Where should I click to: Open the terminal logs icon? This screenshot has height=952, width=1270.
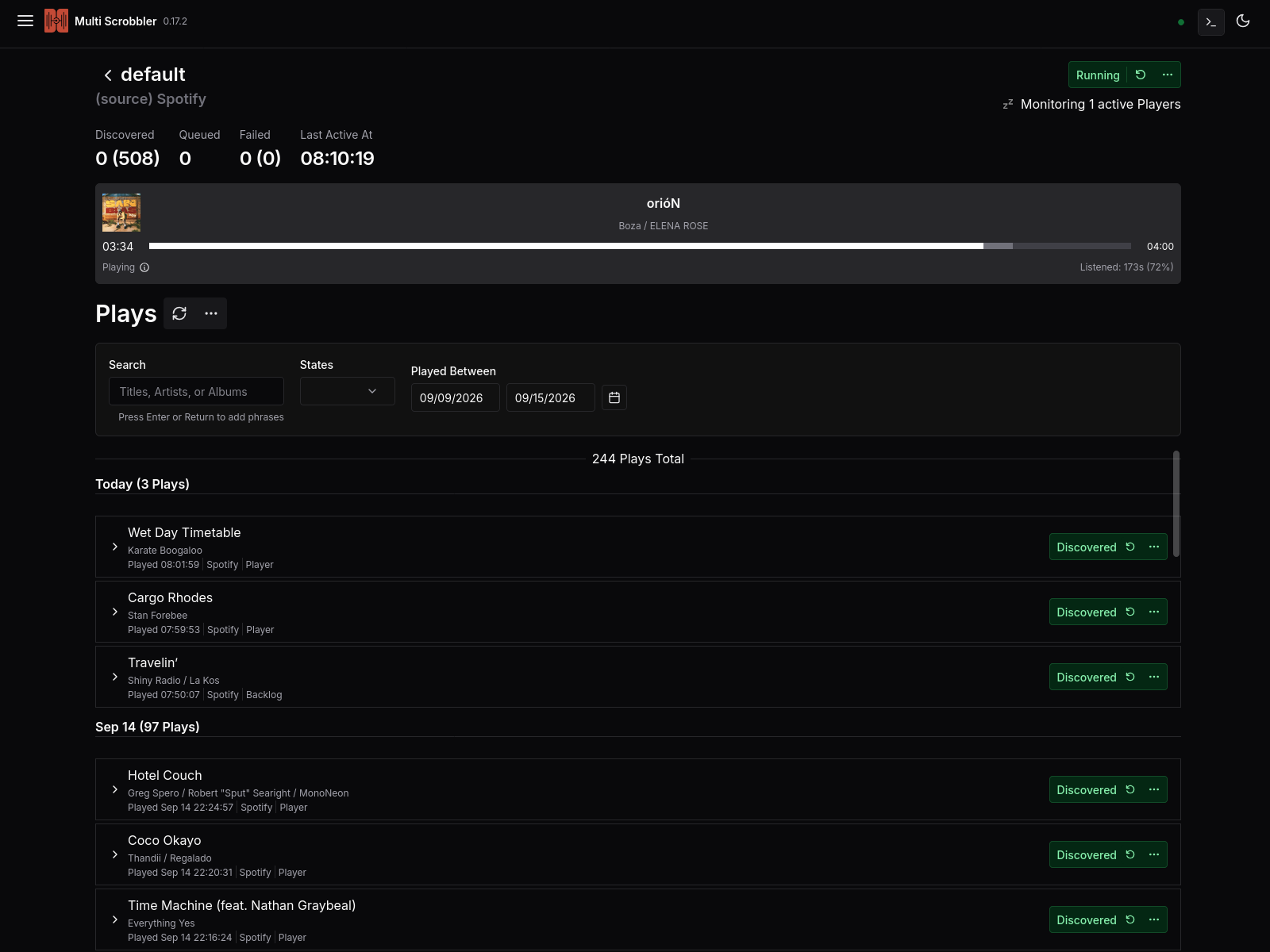point(1211,22)
